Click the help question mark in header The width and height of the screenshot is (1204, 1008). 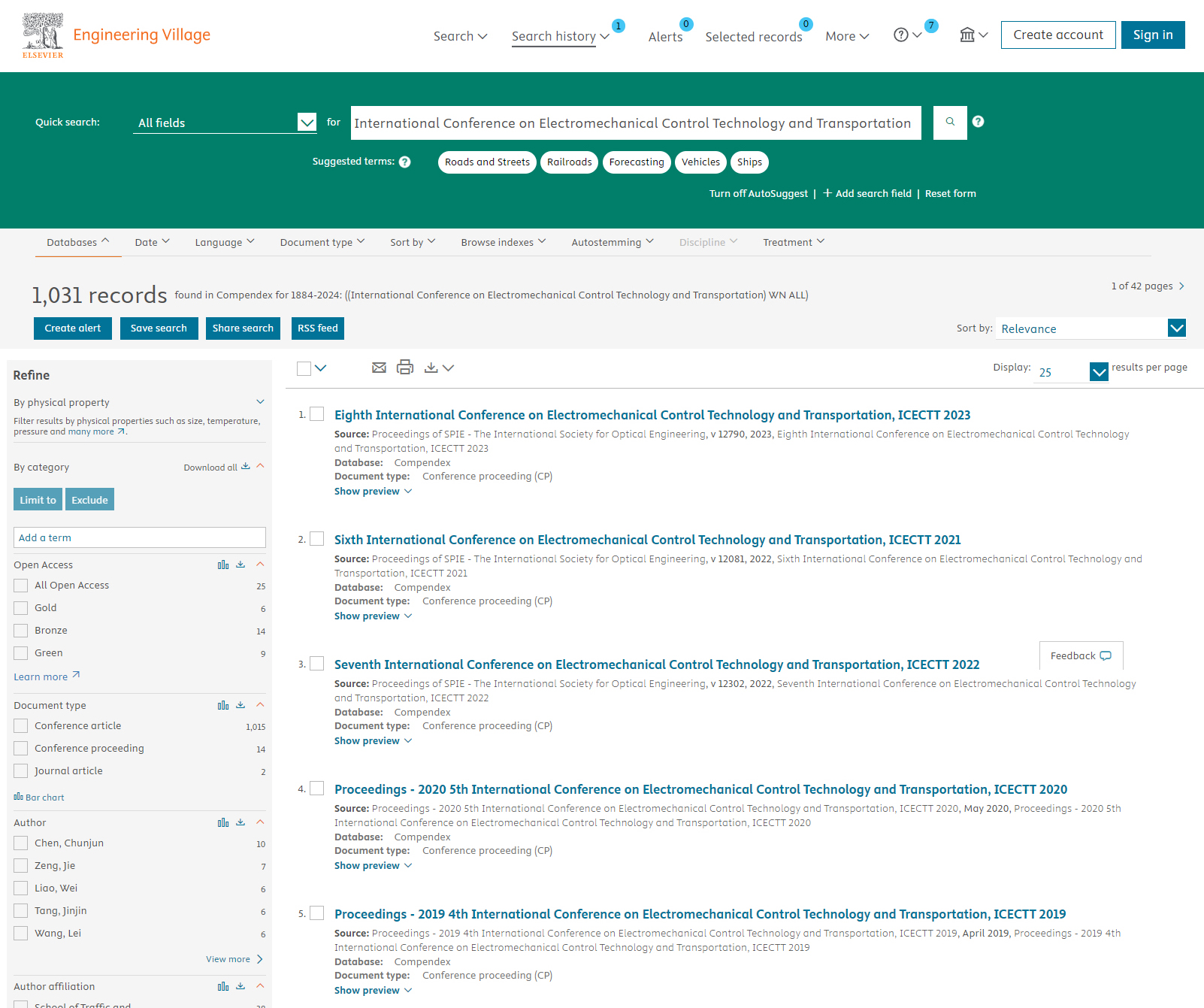coord(900,35)
